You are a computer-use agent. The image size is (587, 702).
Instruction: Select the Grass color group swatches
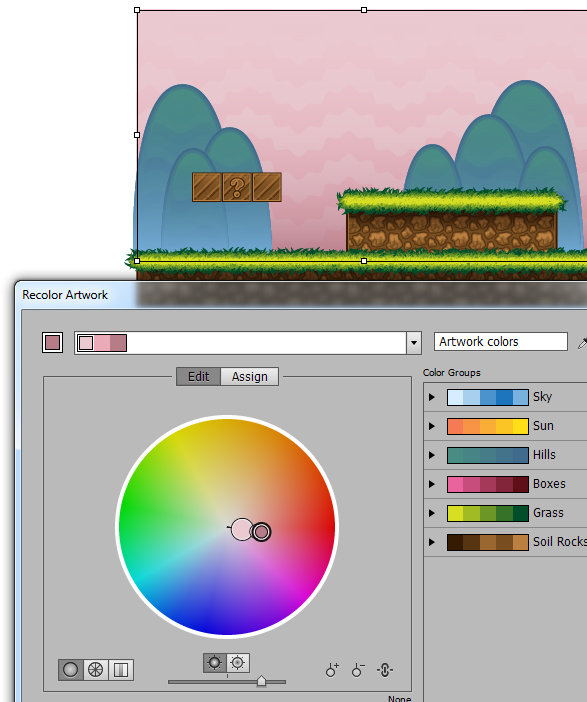click(x=488, y=514)
